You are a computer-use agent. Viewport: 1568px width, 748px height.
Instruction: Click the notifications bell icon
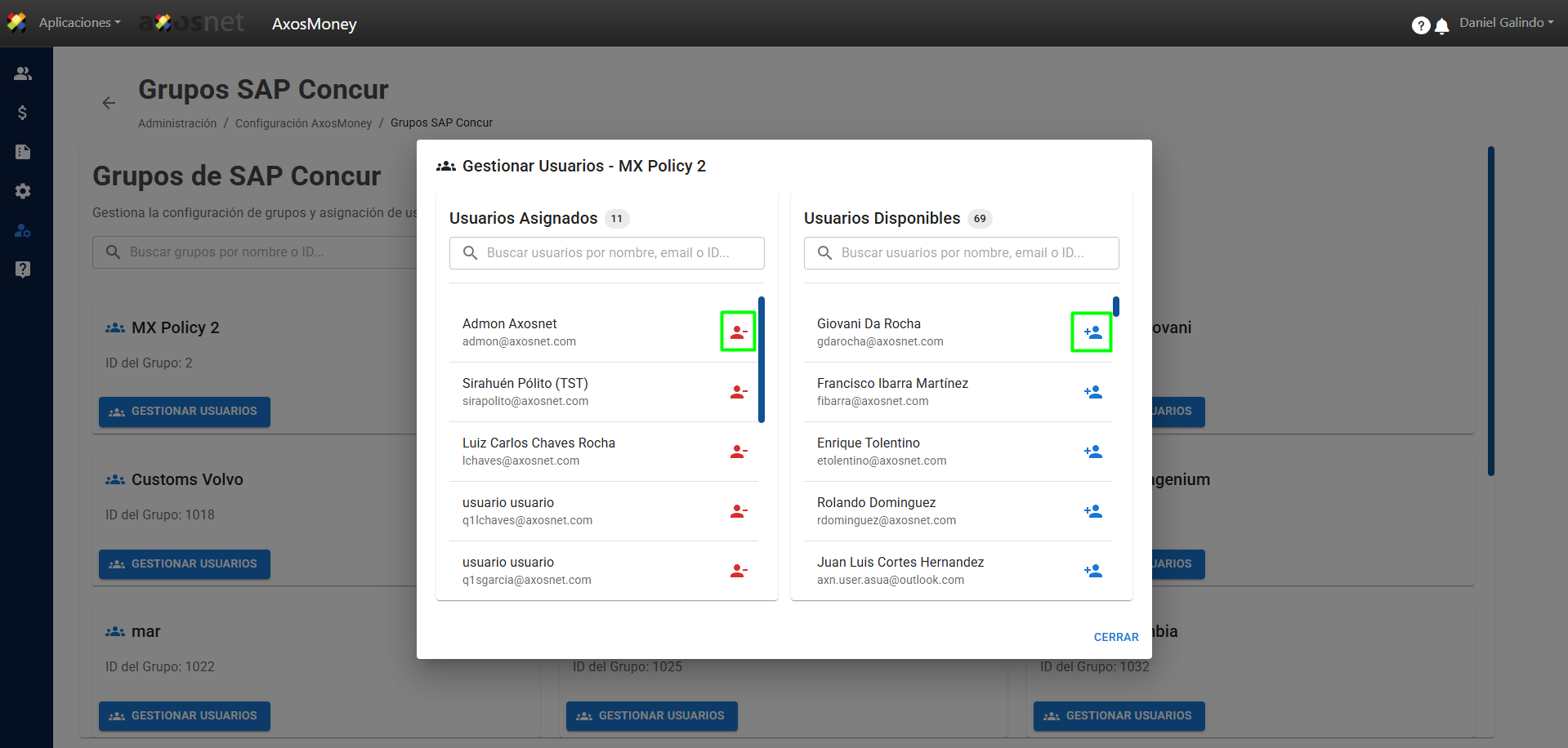[1442, 26]
